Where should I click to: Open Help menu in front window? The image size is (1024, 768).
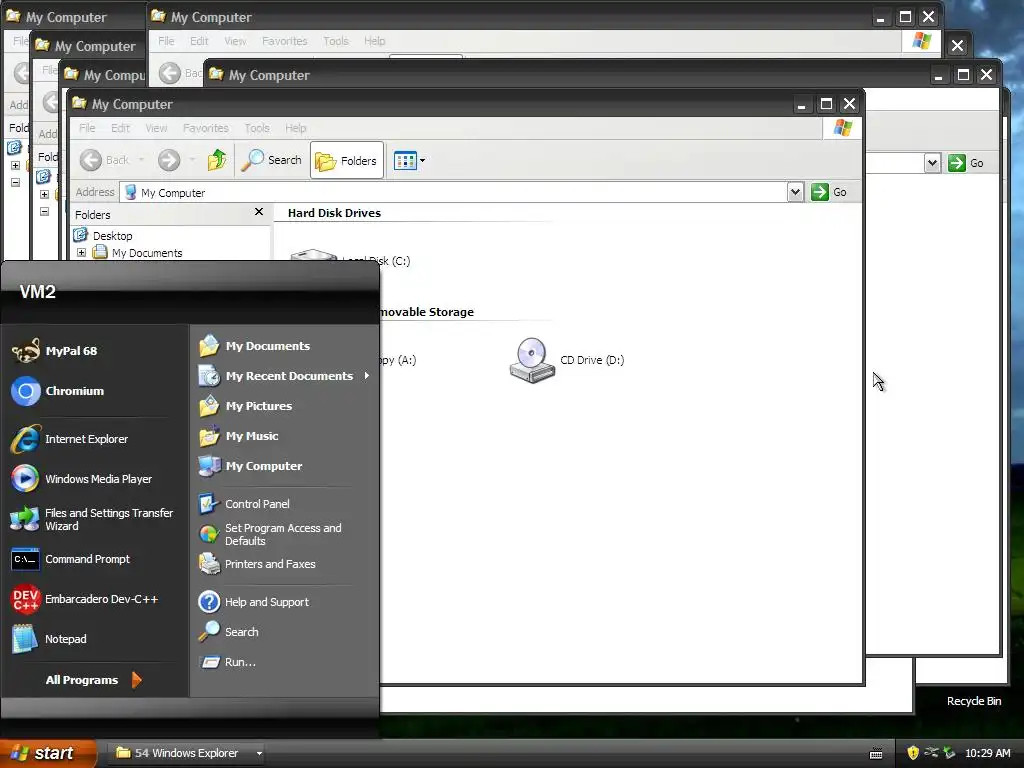click(x=295, y=128)
